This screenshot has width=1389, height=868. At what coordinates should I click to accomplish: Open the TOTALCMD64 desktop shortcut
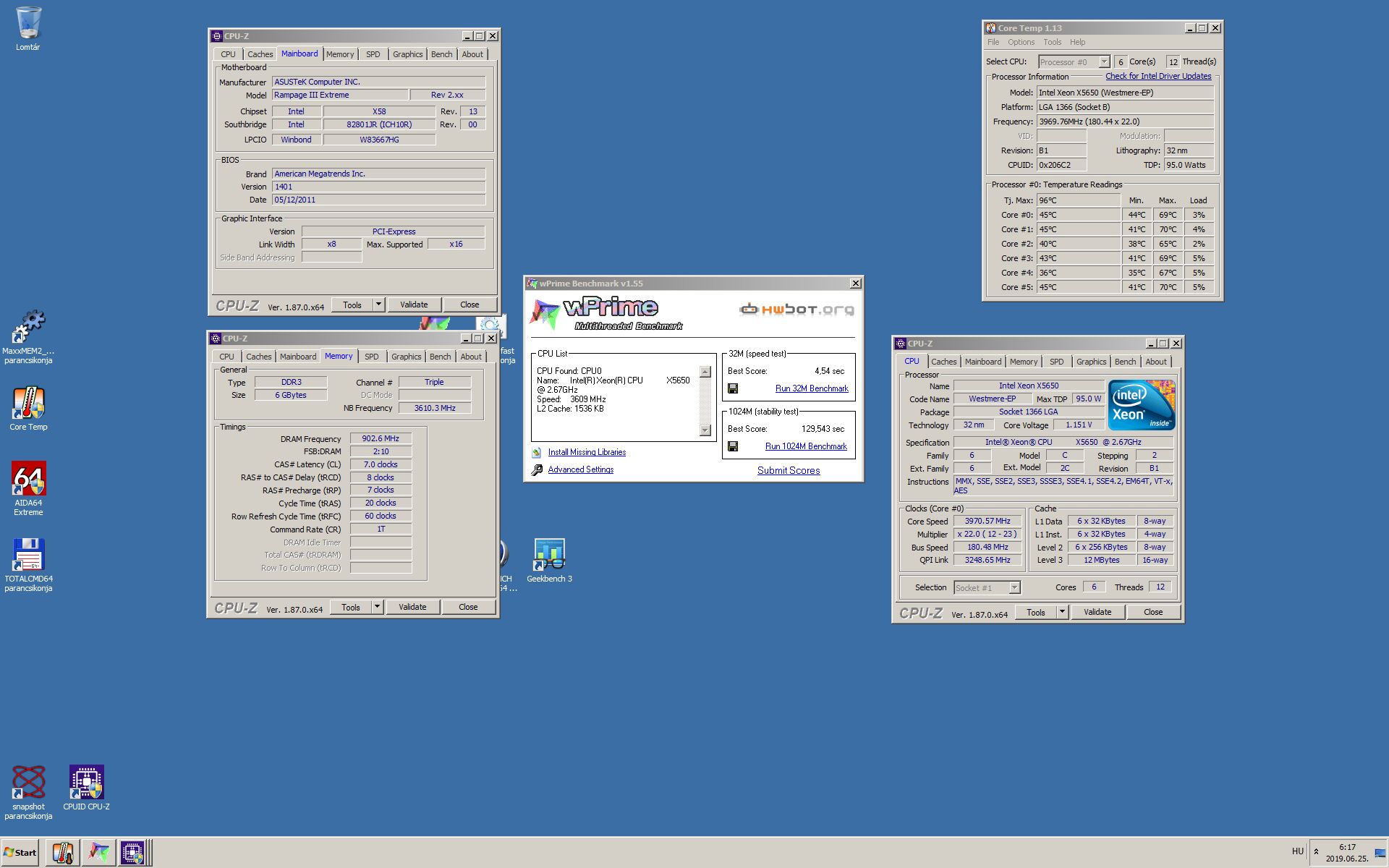28,556
